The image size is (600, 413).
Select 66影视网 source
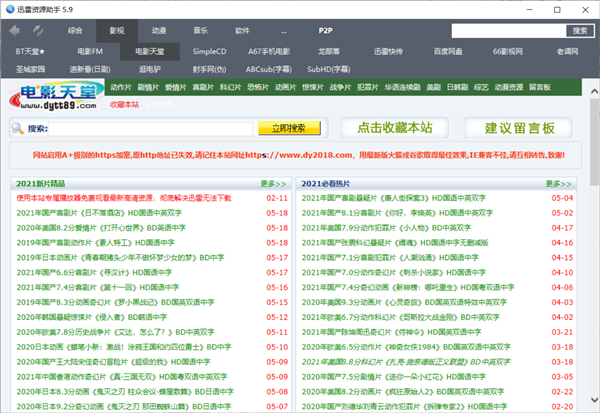tap(507, 51)
